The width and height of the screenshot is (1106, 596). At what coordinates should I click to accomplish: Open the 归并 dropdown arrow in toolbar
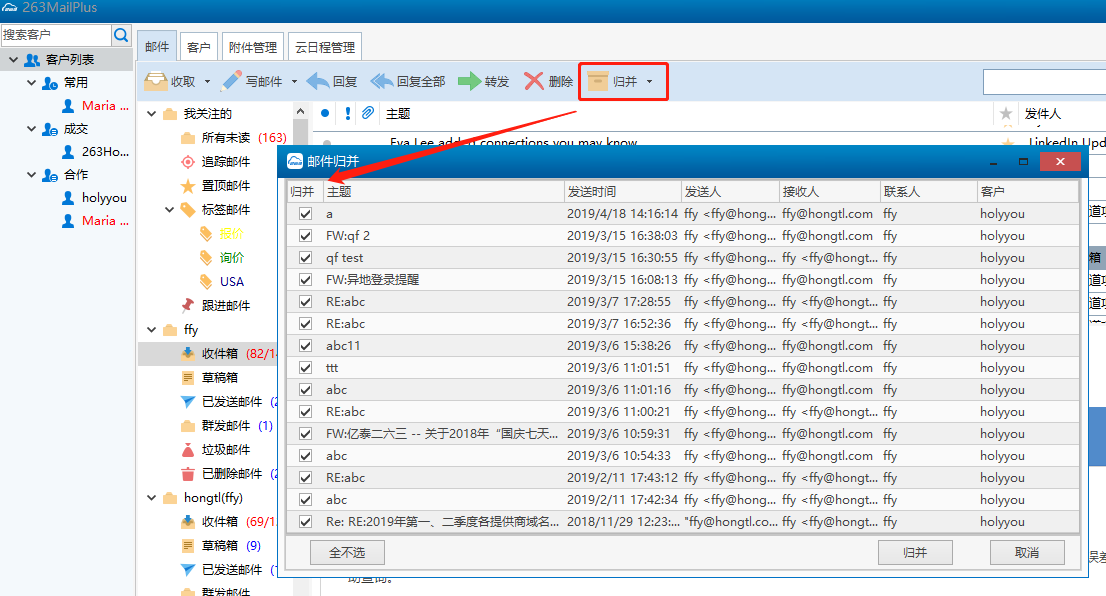tap(650, 82)
